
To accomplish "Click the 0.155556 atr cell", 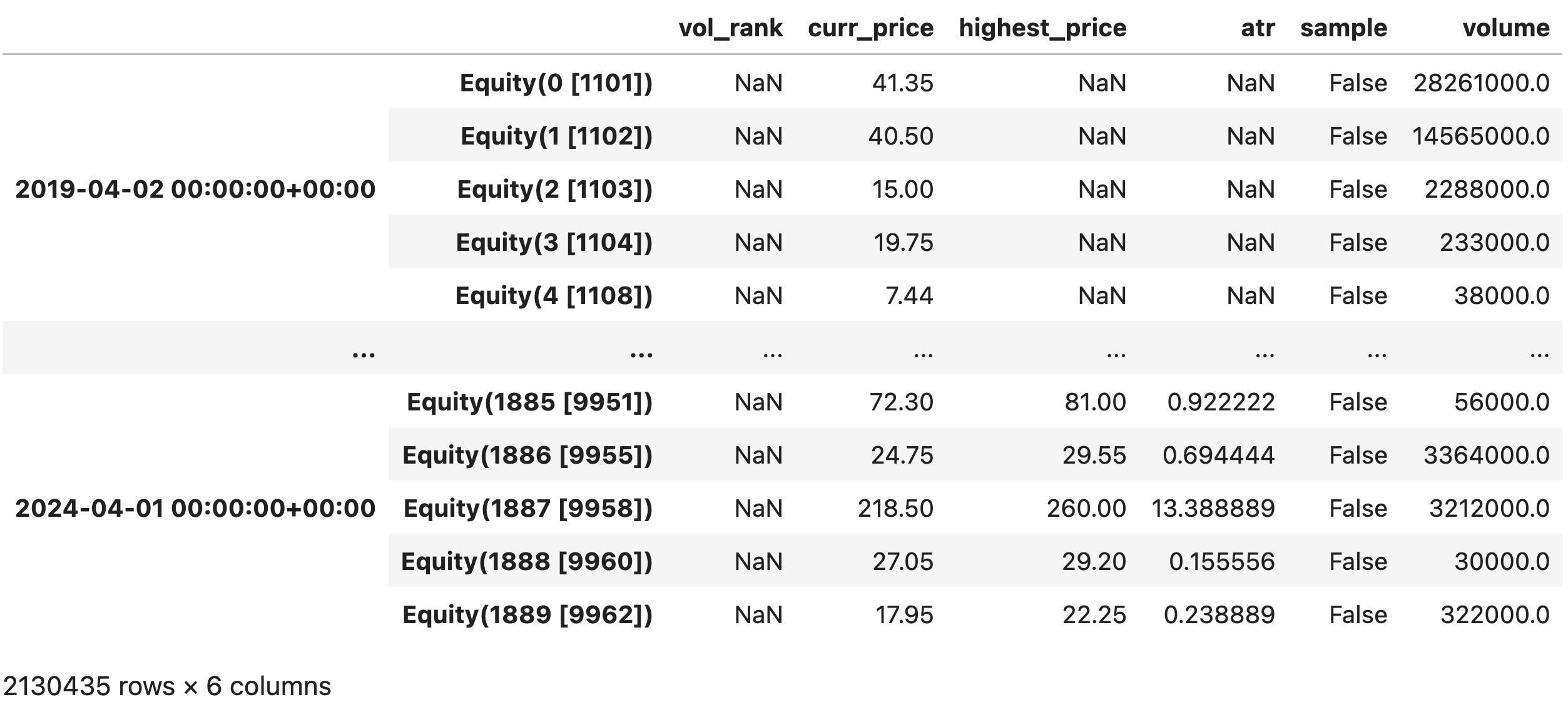I will click(x=1221, y=561).
